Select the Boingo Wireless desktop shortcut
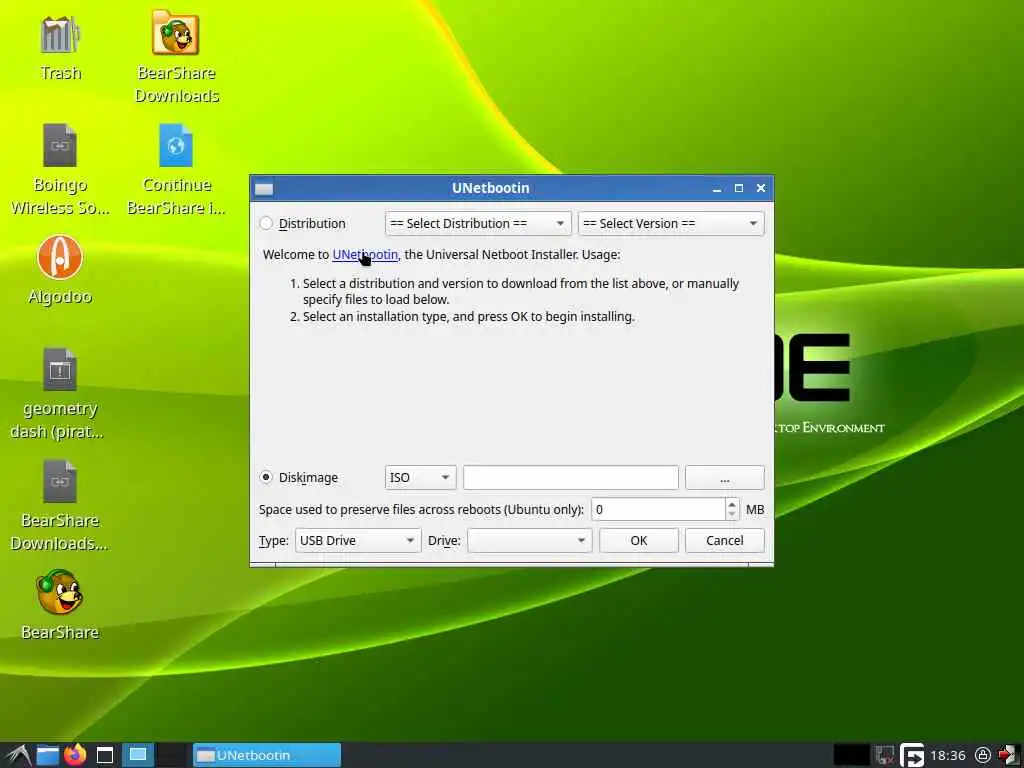1024x768 pixels. 60,145
